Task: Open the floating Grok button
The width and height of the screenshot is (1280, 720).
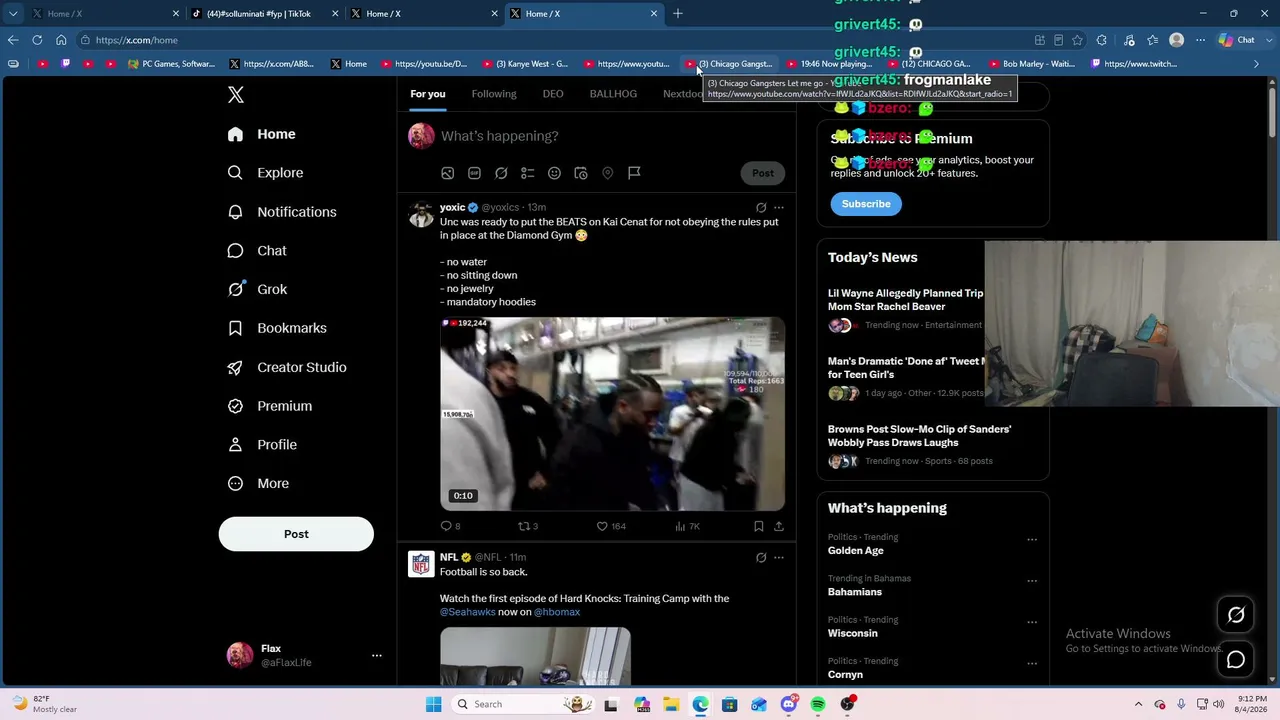Action: click(1236, 615)
